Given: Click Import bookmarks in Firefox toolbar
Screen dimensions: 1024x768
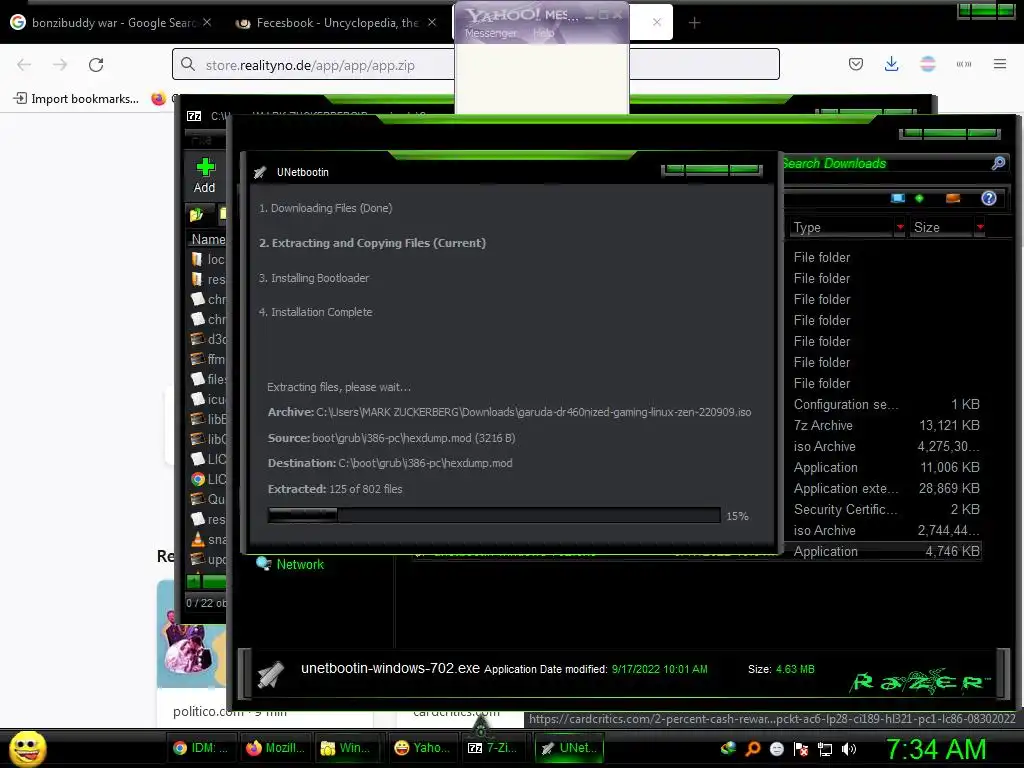Looking at the screenshot, I should pyautogui.click(x=76, y=99).
